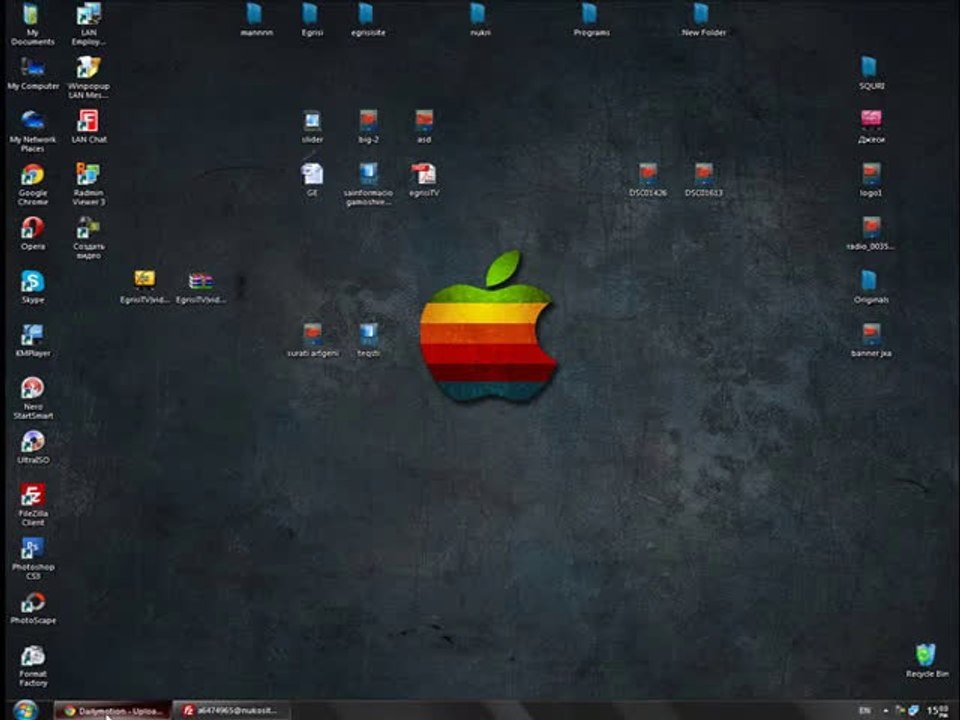960x720 pixels.
Task: Open Winpopup LAN Mes... shortcut
Action: (89, 77)
